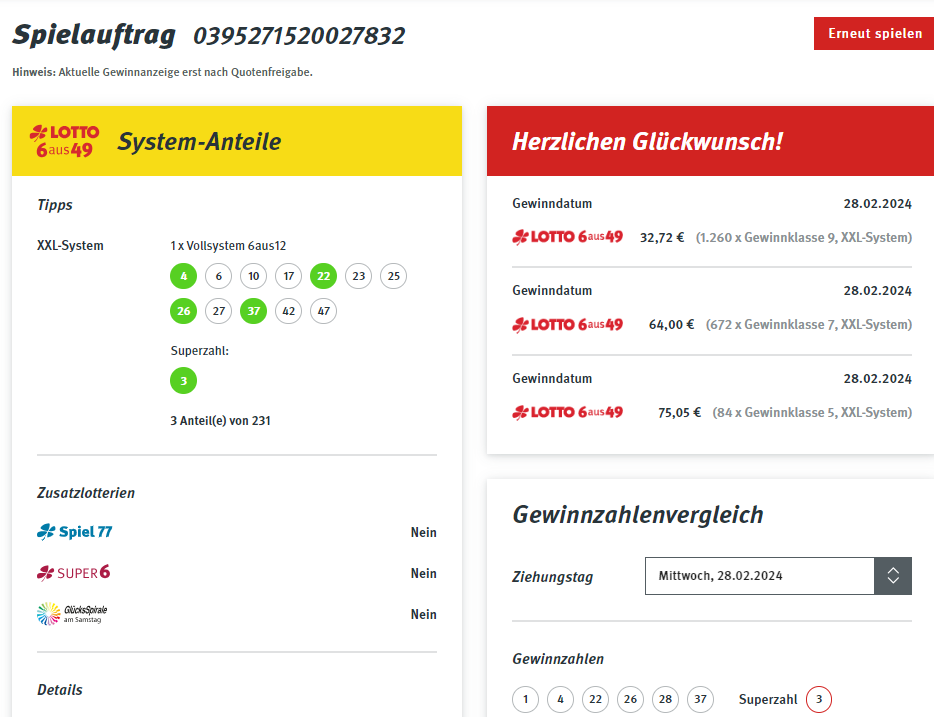Select tip number 6
This screenshot has height=717, width=934.
point(219,276)
